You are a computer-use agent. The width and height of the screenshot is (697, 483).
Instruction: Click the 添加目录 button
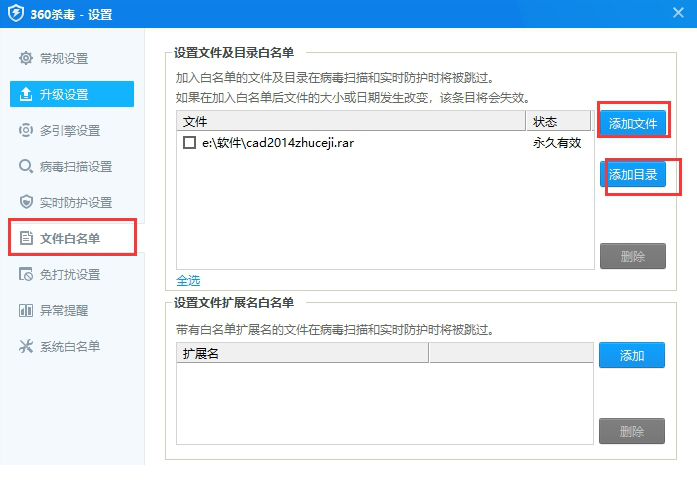click(633, 174)
